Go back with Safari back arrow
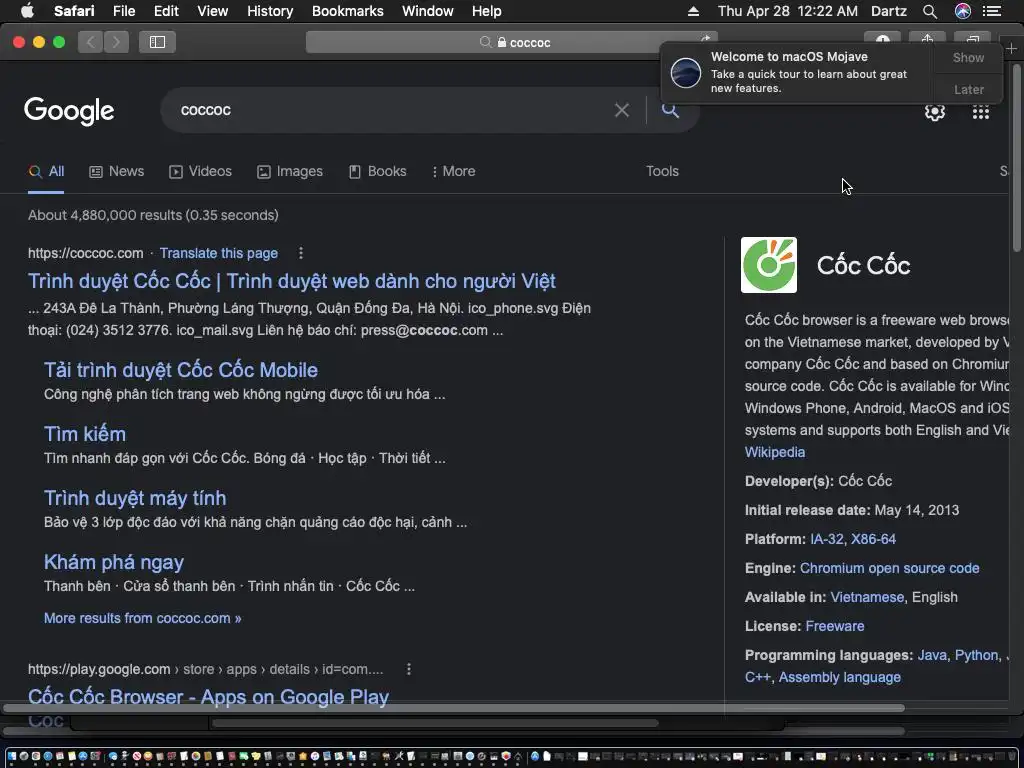Image resolution: width=1024 pixels, height=768 pixels. pyautogui.click(x=91, y=42)
